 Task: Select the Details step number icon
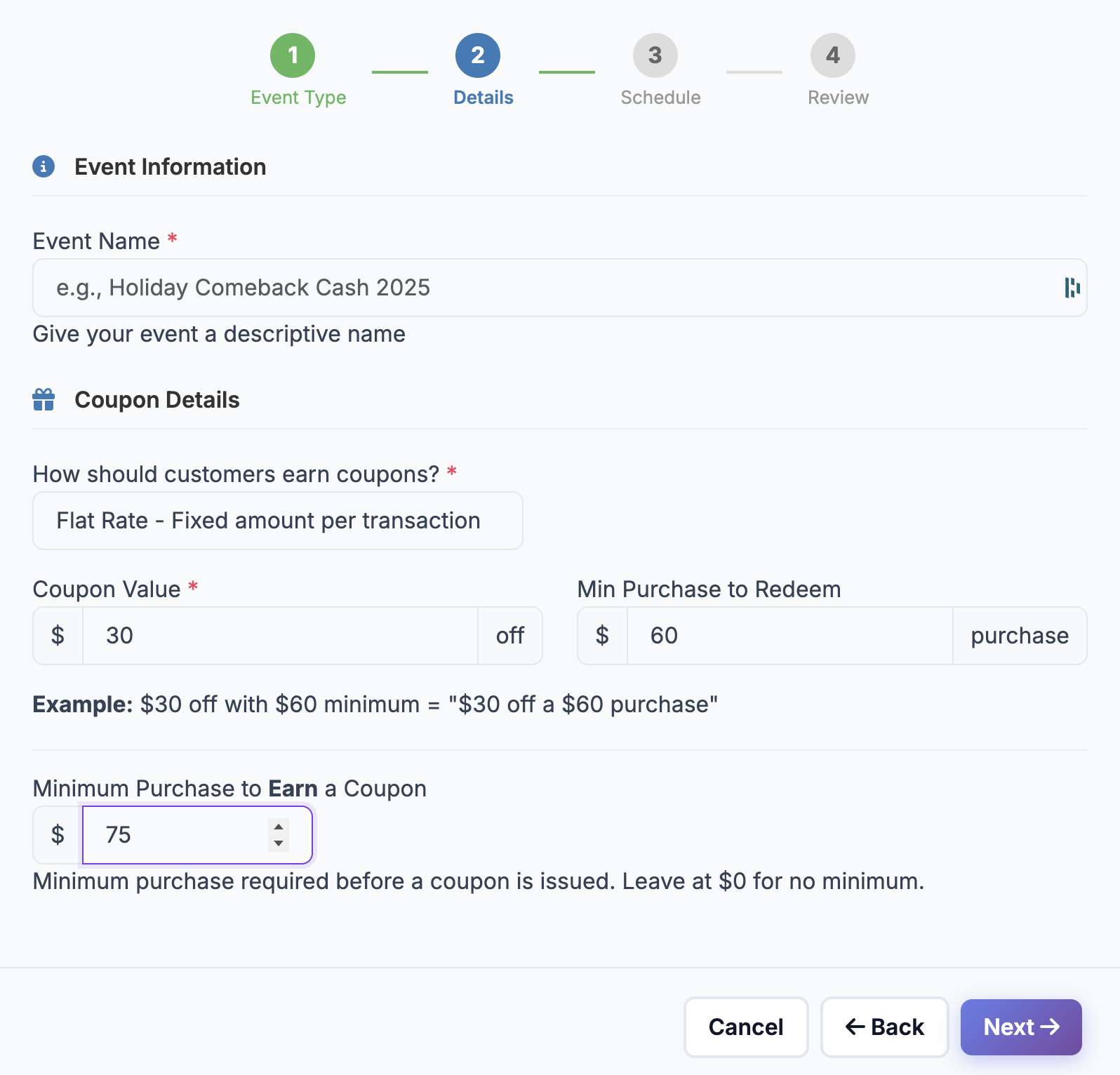coord(478,55)
